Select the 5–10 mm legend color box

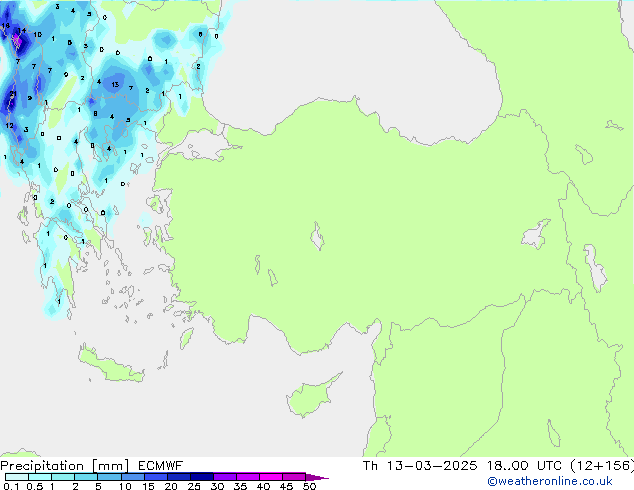tap(110, 477)
